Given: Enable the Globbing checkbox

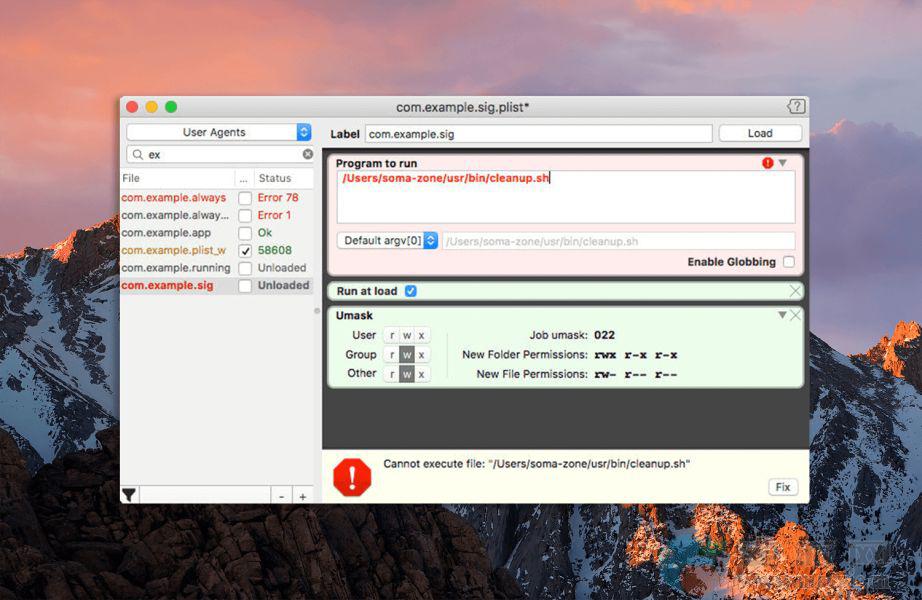Looking at the screenshot, I should [789, 262].
